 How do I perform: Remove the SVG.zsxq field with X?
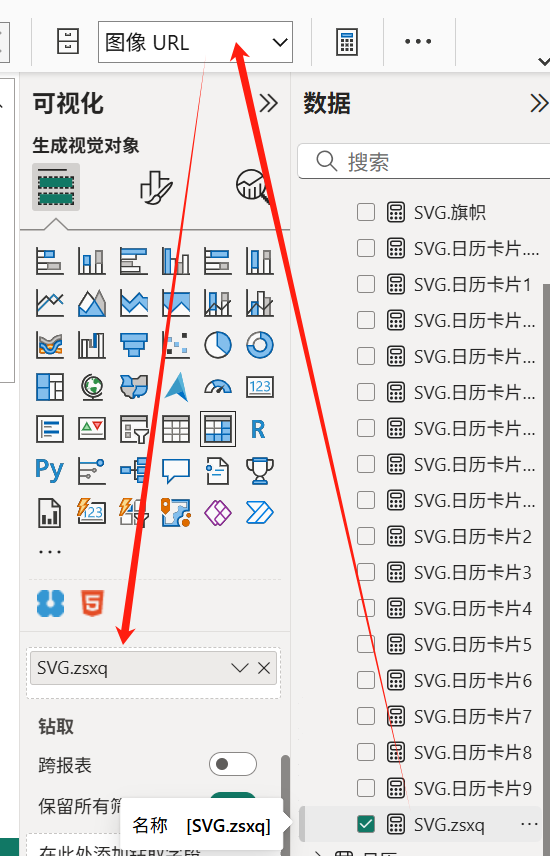264,668
